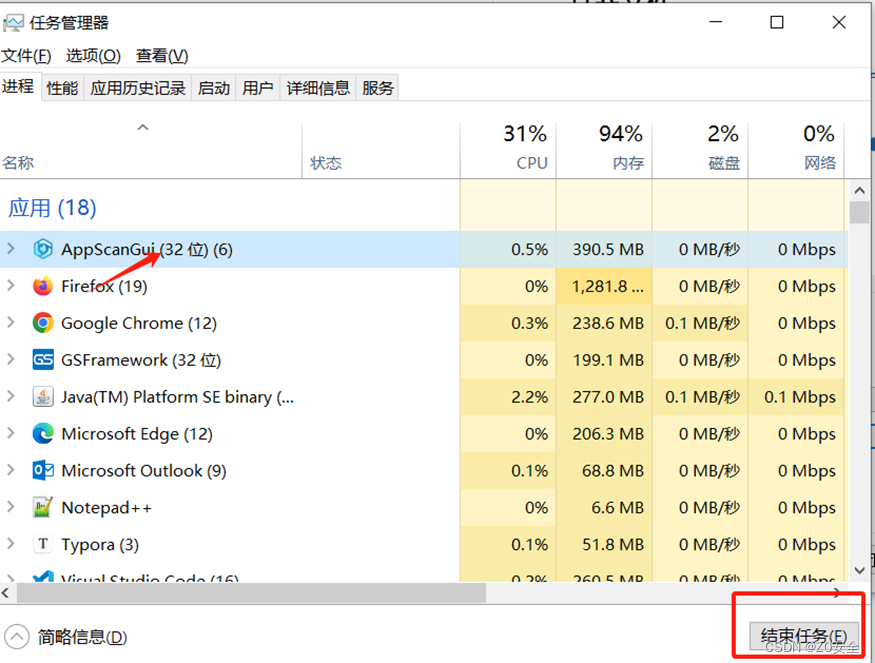Image resolution: width=875 pixels, height=663 pixels.
Task: Select the Google Chrome (12) row name
Action: (139, 323)
